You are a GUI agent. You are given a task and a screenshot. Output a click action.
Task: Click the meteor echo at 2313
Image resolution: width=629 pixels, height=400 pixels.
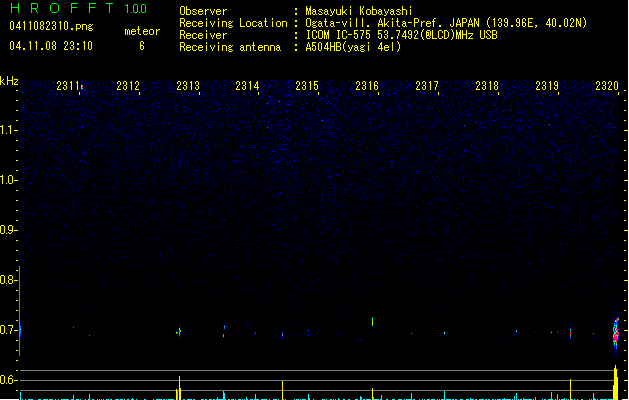179,331
